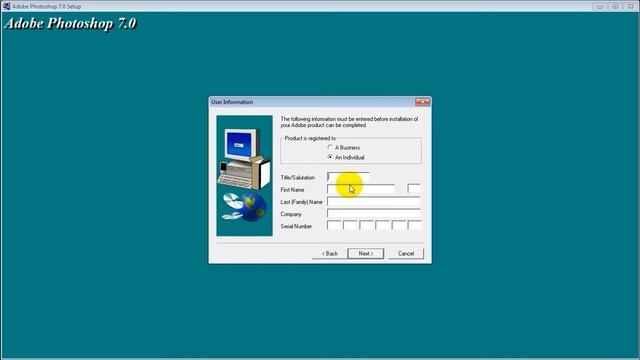Proceed with the Next button

(366, 253)
